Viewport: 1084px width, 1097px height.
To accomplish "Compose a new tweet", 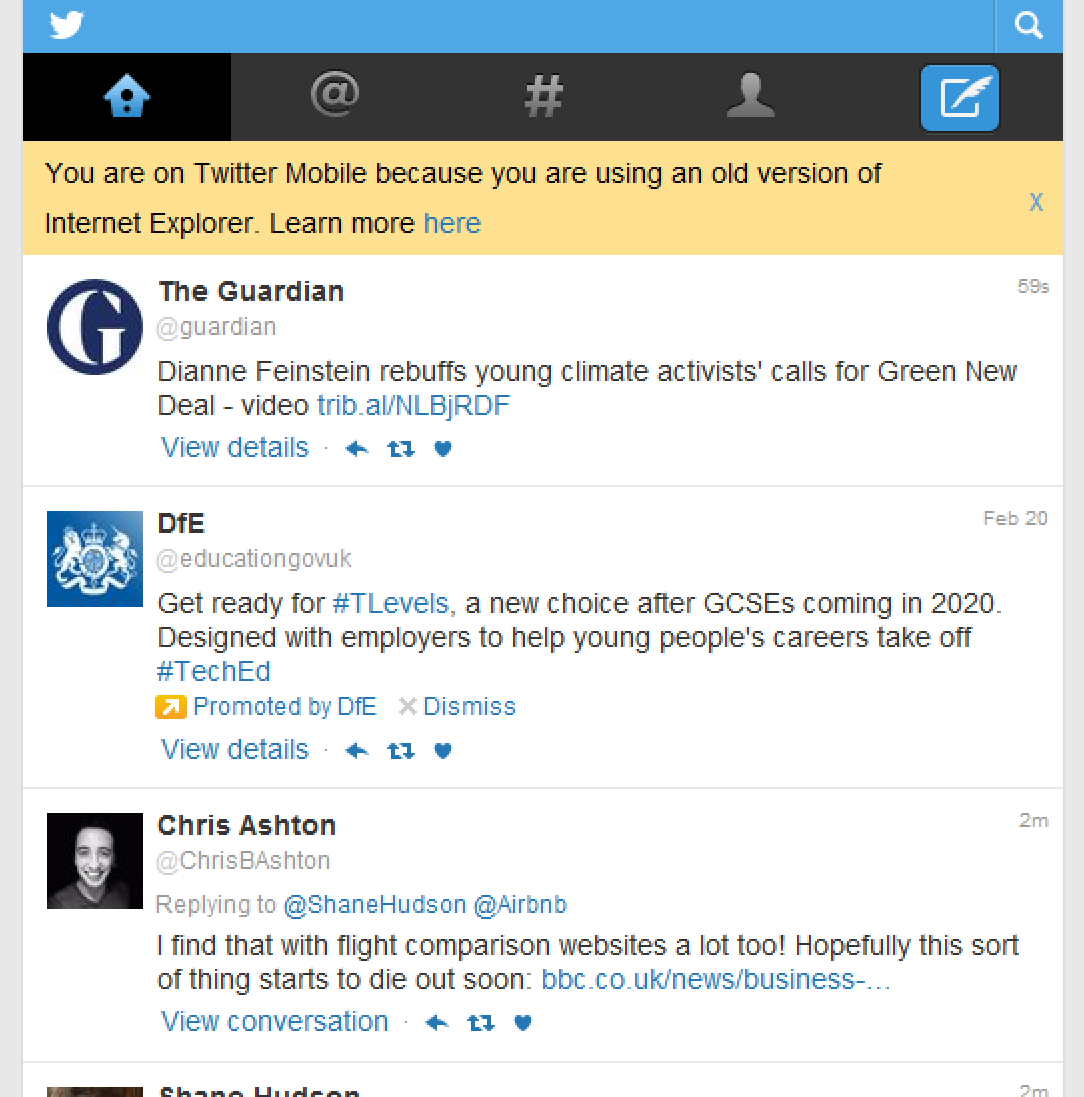I will 959,98.
